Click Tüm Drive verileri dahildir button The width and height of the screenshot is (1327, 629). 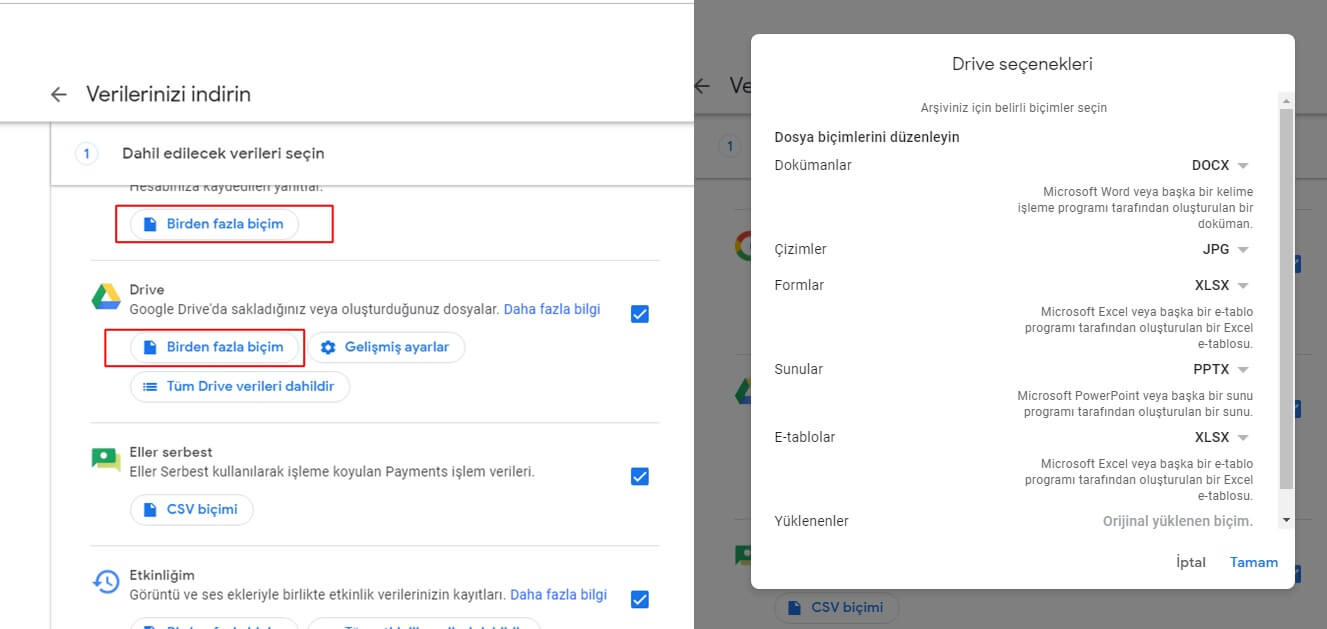point(240,386)
